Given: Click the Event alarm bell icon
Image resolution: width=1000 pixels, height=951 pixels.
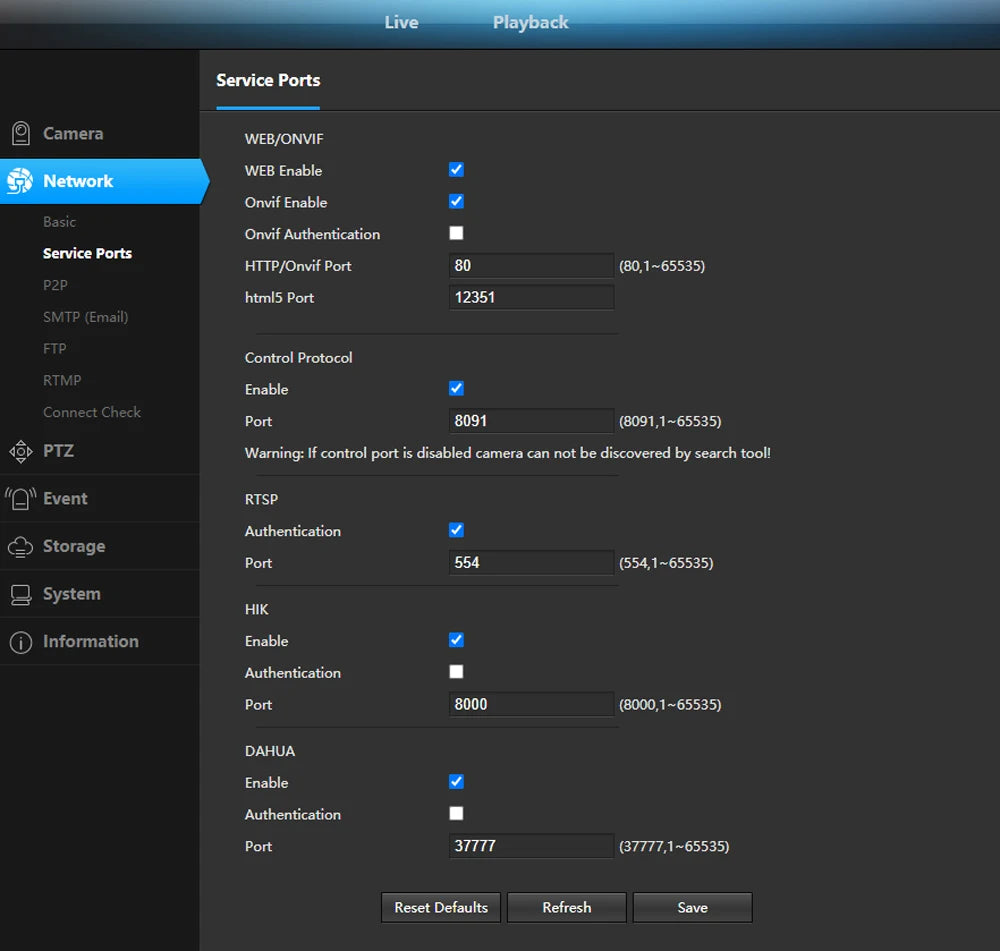Looking at the screenshot, I should pyautogui.click(x=20, y=499).
